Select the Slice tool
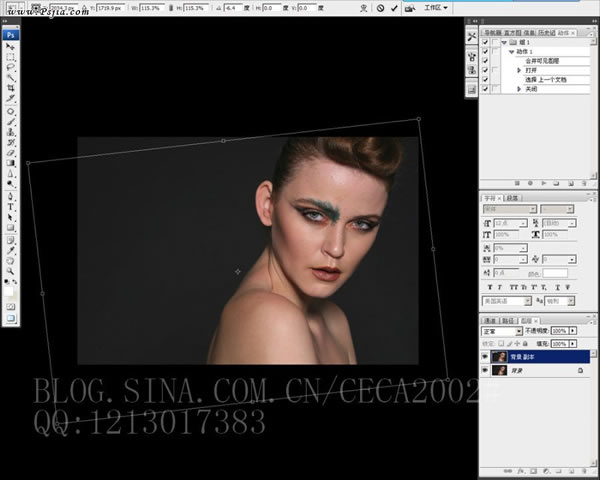The height and width of the screenshot is (480, 600). click(x=10, y=98)
